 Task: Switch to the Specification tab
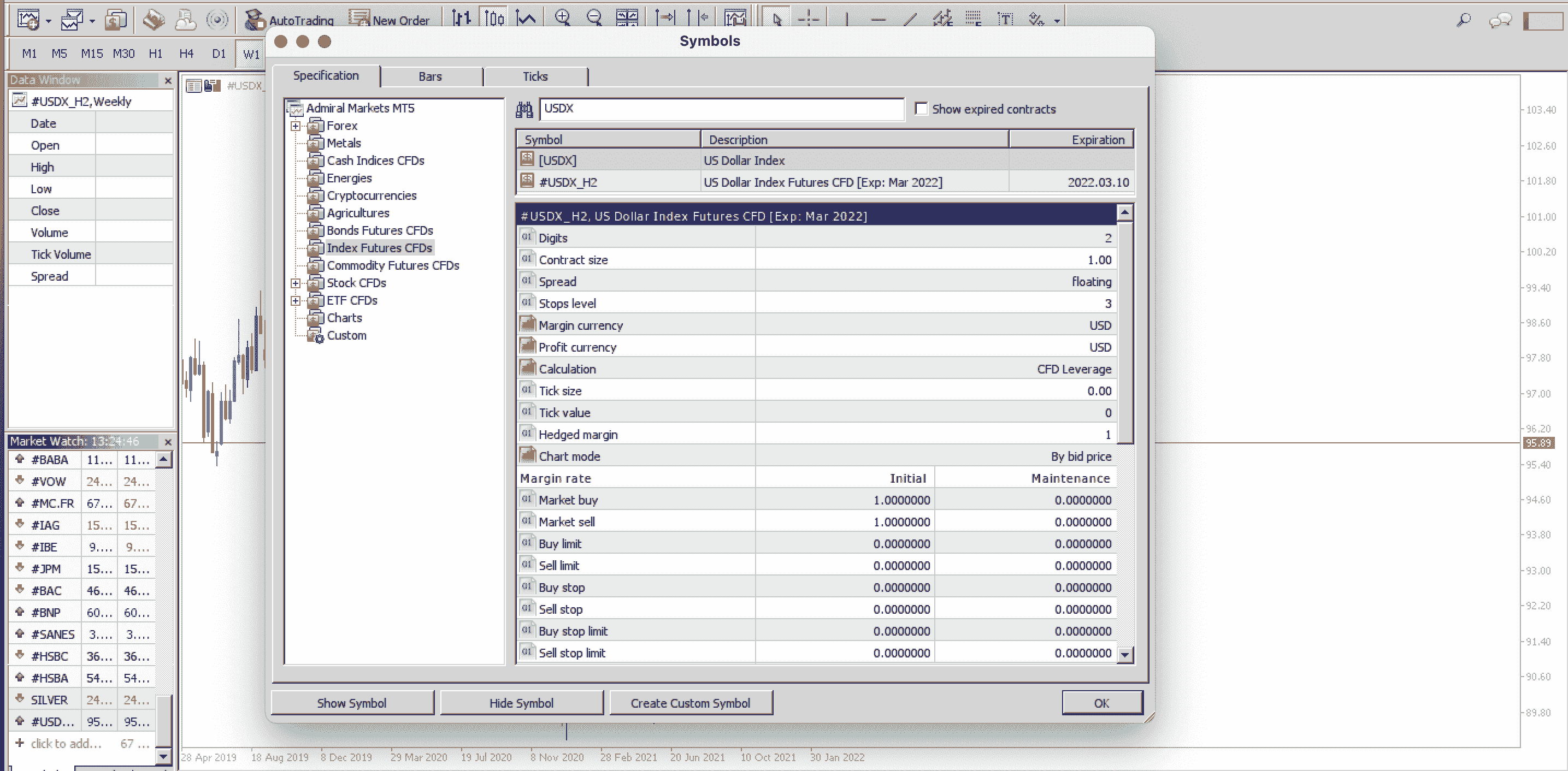point(326,75)
